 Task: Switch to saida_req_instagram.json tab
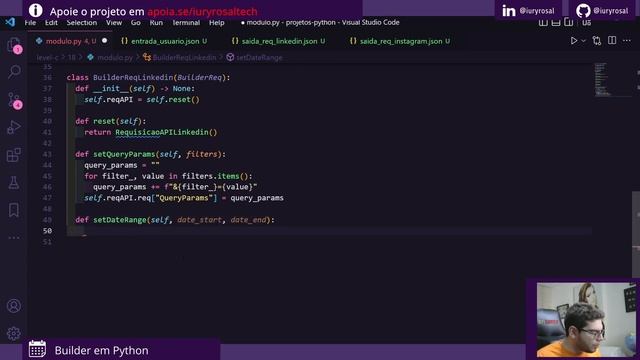point(400,41)
